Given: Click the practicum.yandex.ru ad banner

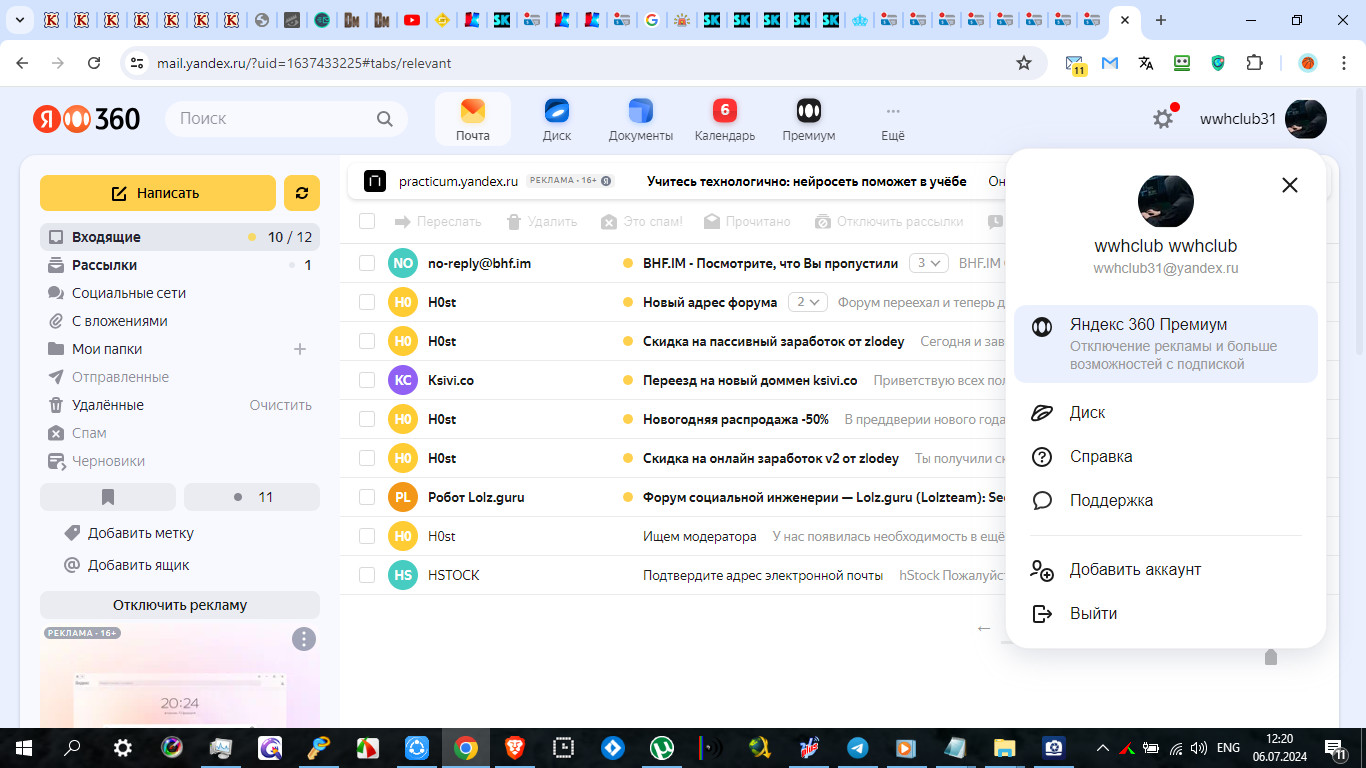Looking at the screenshot, I should click(x=676, y=181).
